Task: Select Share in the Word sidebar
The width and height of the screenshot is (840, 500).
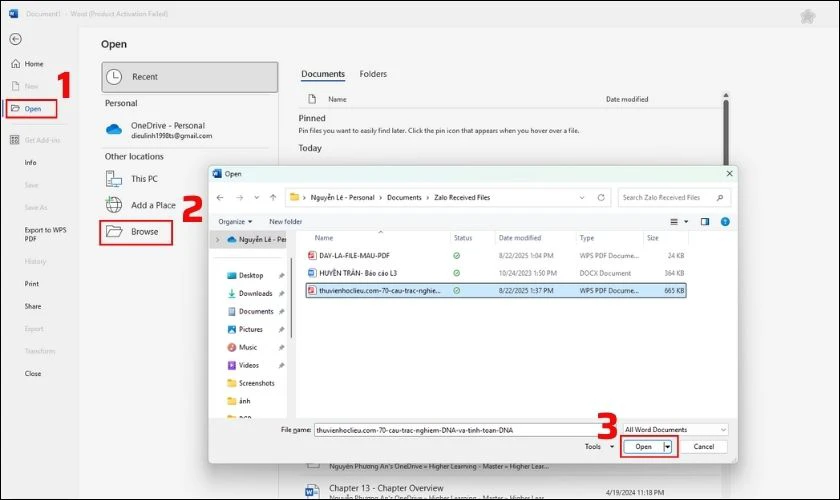Action: click(x=33, y=306)
